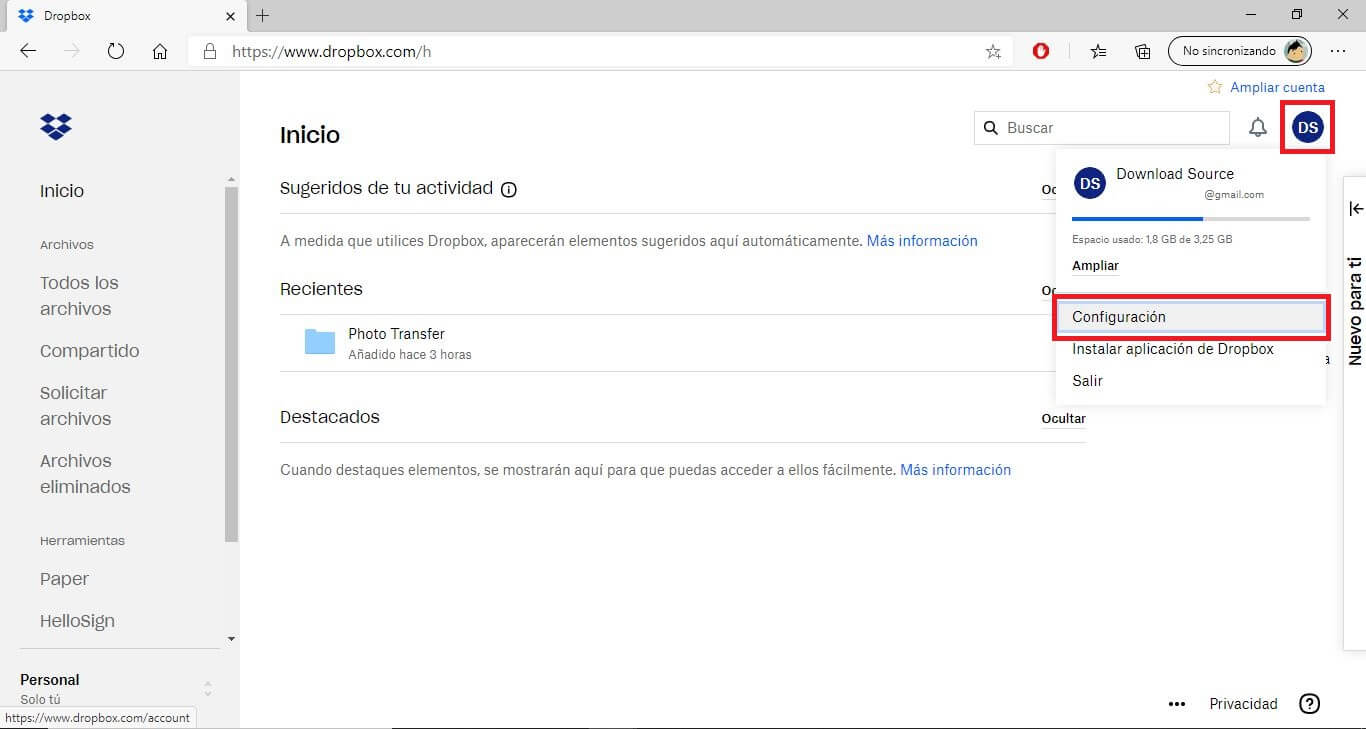This screenshot has height=729, width=1366.
Task: Select Salir to log out
Action: pos(1088,381)
